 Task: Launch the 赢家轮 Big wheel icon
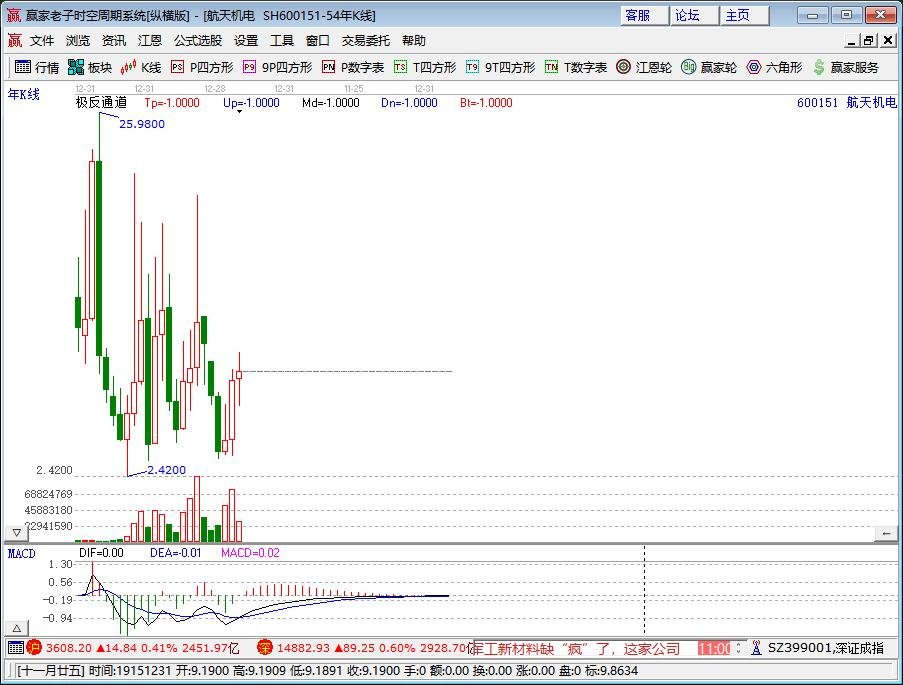point(688,67)
